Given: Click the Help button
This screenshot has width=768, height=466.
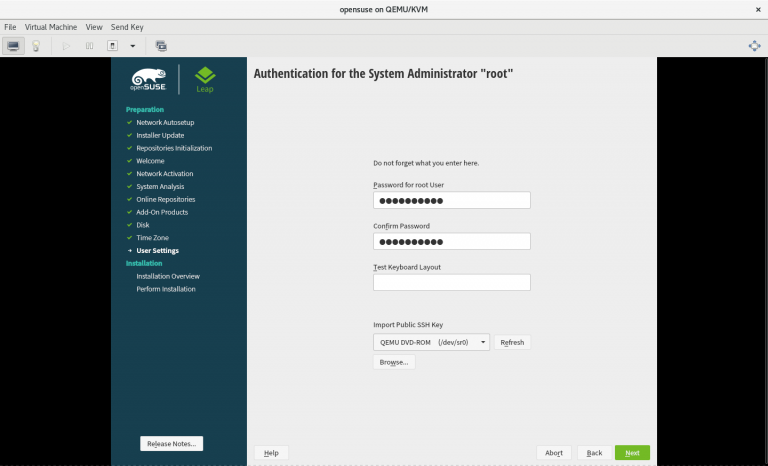Looking at the screenshot, I should [x=271, y=453].
